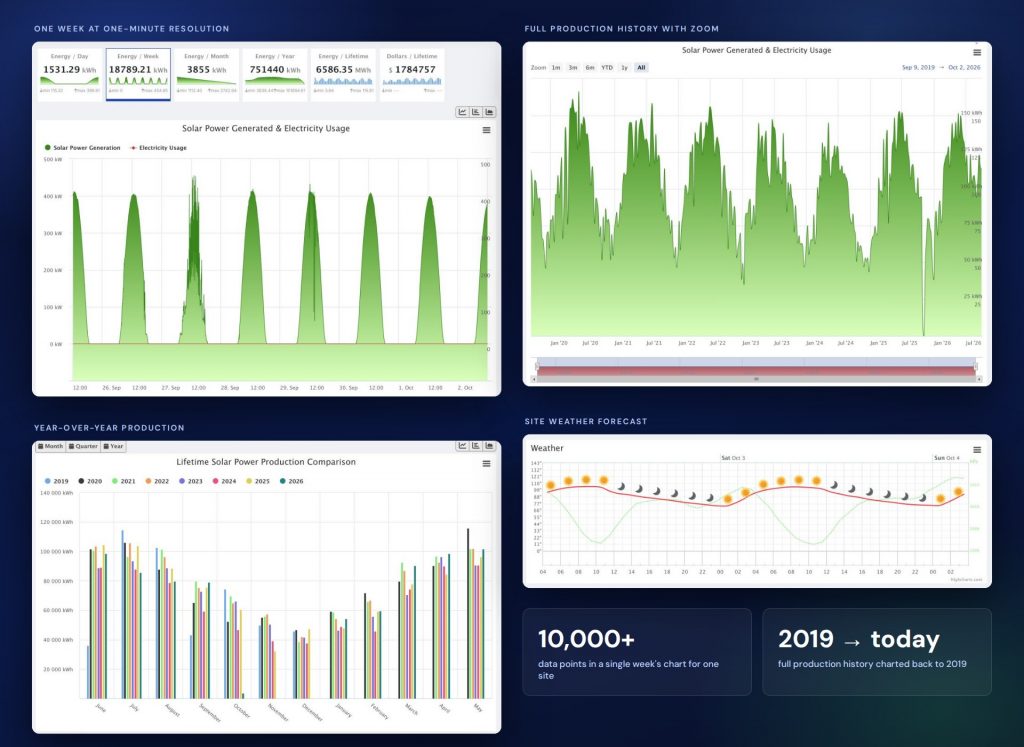
Task: Click 'Sun Oct 4' label in weather chart
Action: tap(946, 458)
